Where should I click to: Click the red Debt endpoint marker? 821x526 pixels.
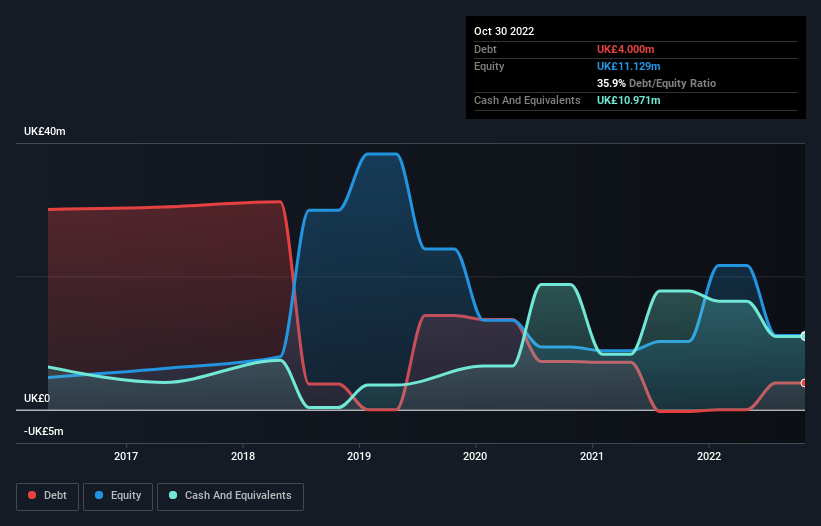[x=804, y=383]
